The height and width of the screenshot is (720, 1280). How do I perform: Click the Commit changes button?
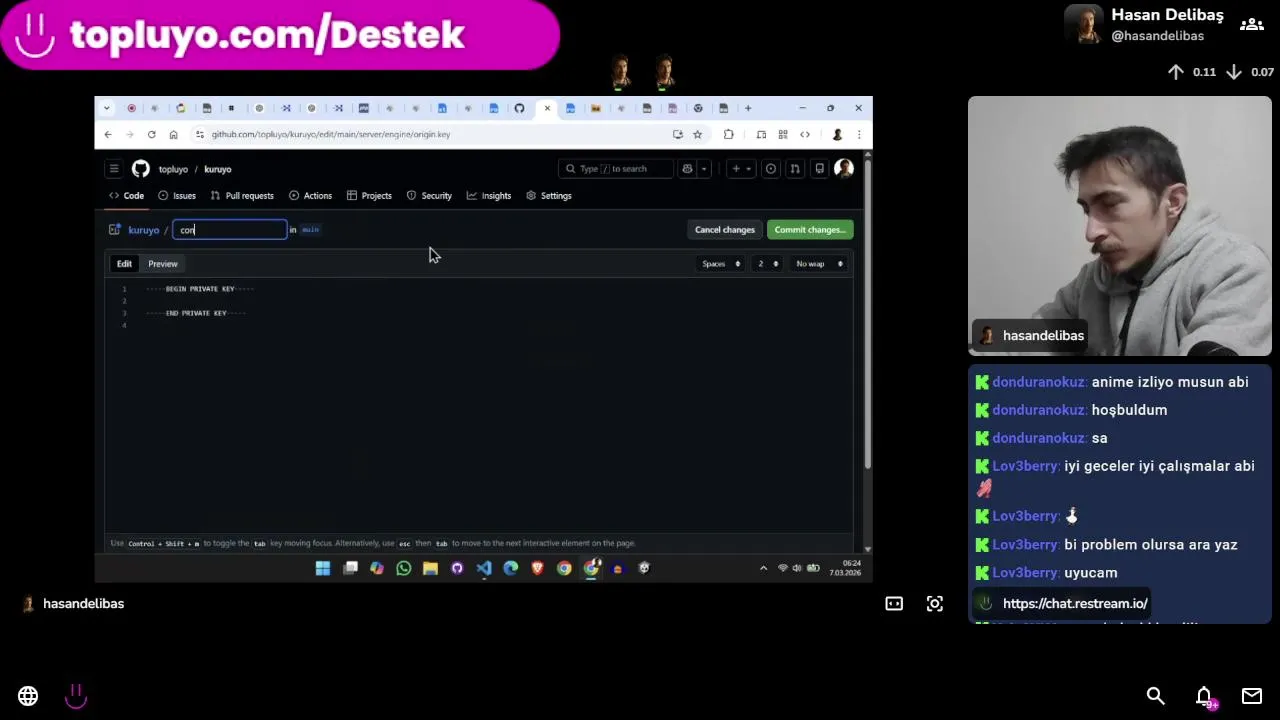tap(810, 230)
